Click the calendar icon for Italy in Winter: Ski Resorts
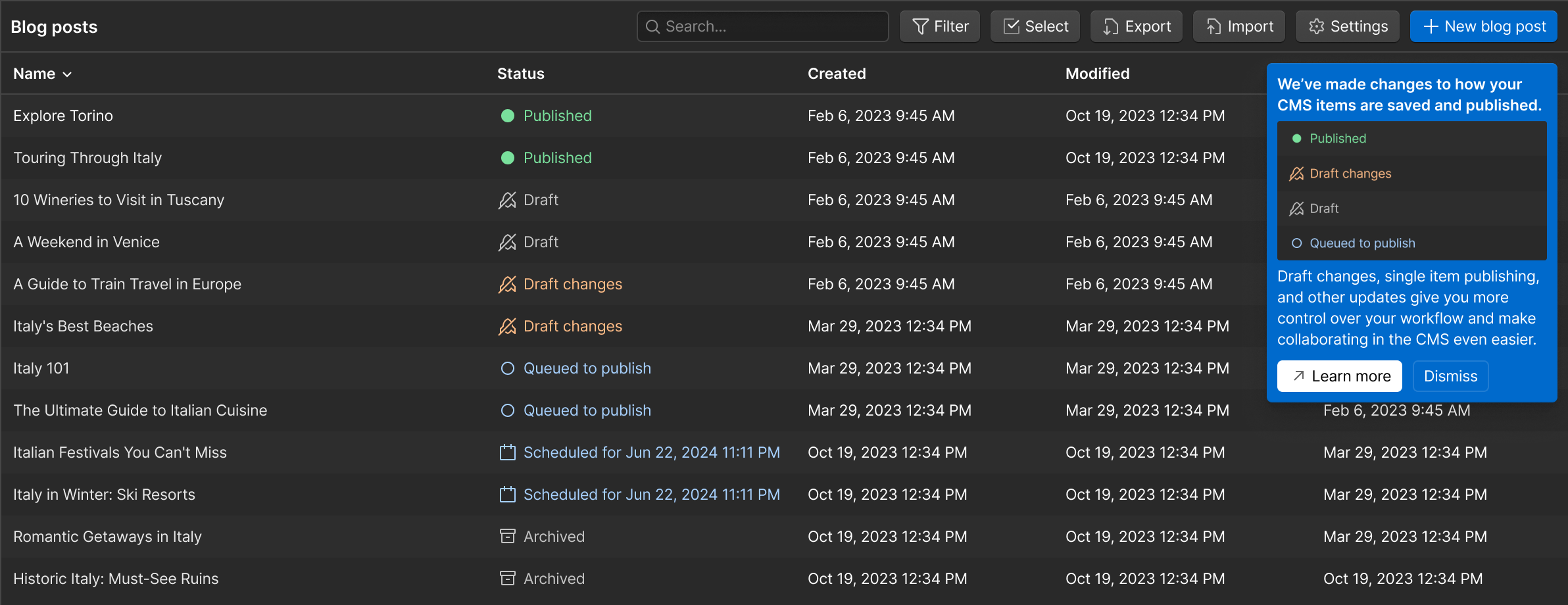This screenshot has width=1568, height=605. coord(506,494)
